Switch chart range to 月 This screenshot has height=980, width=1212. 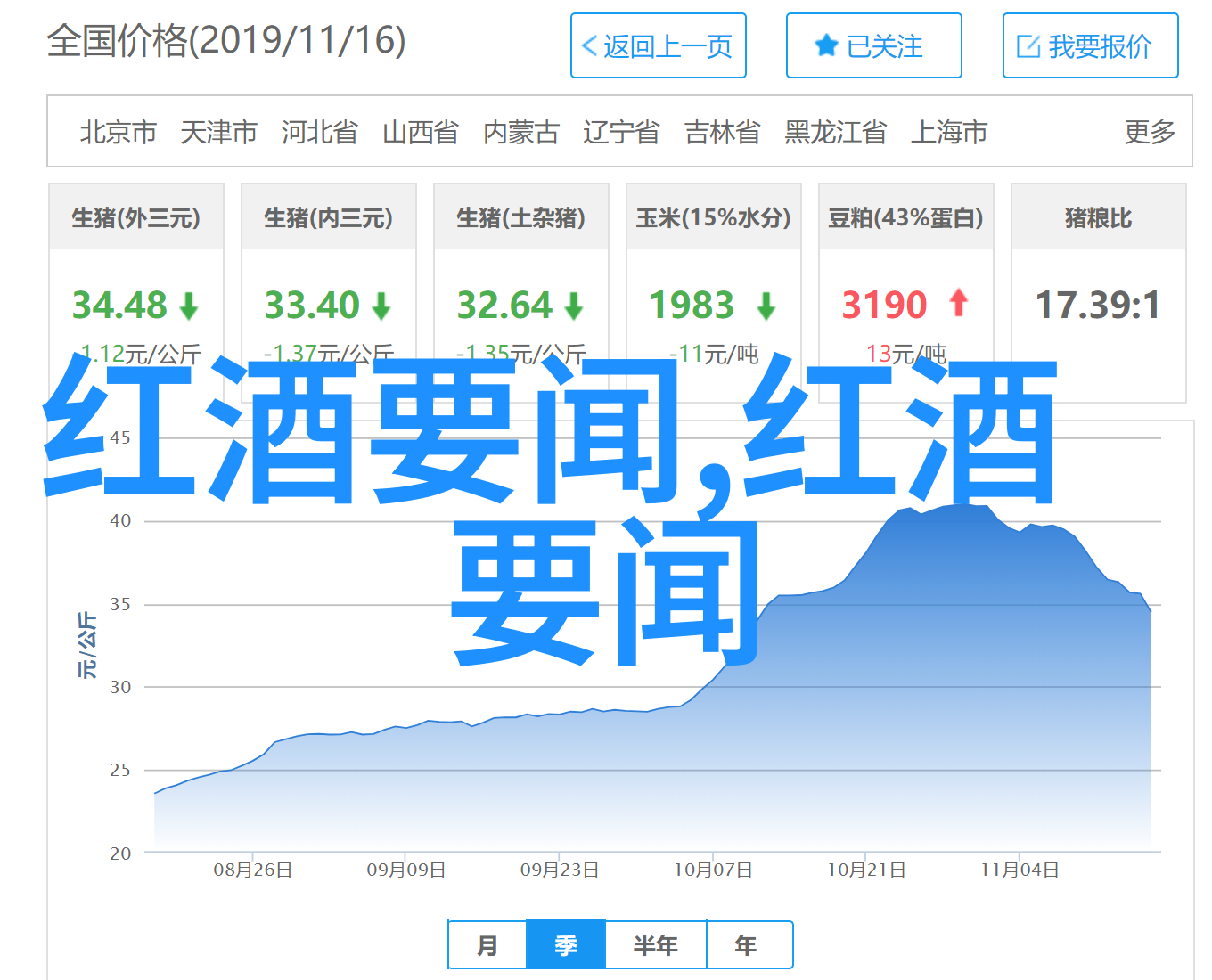(487, 944)
